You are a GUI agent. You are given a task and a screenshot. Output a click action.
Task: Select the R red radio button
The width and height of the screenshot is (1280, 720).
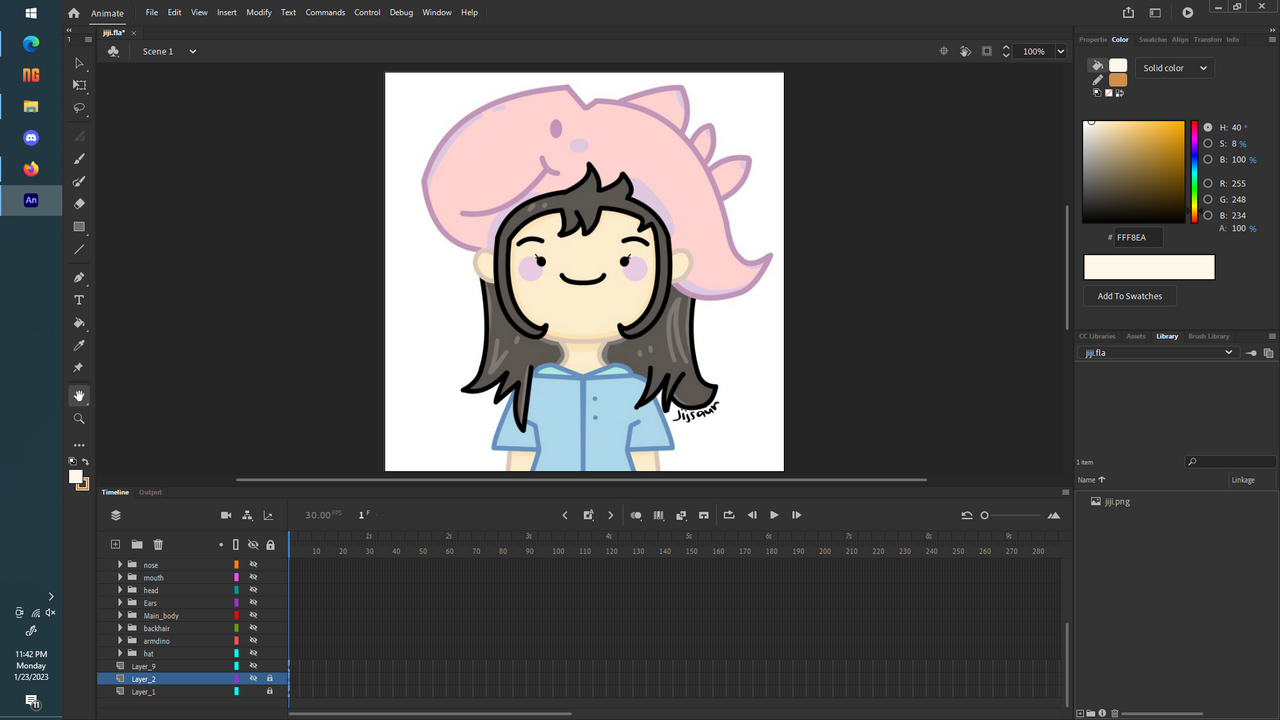[x=1208, y=184]
